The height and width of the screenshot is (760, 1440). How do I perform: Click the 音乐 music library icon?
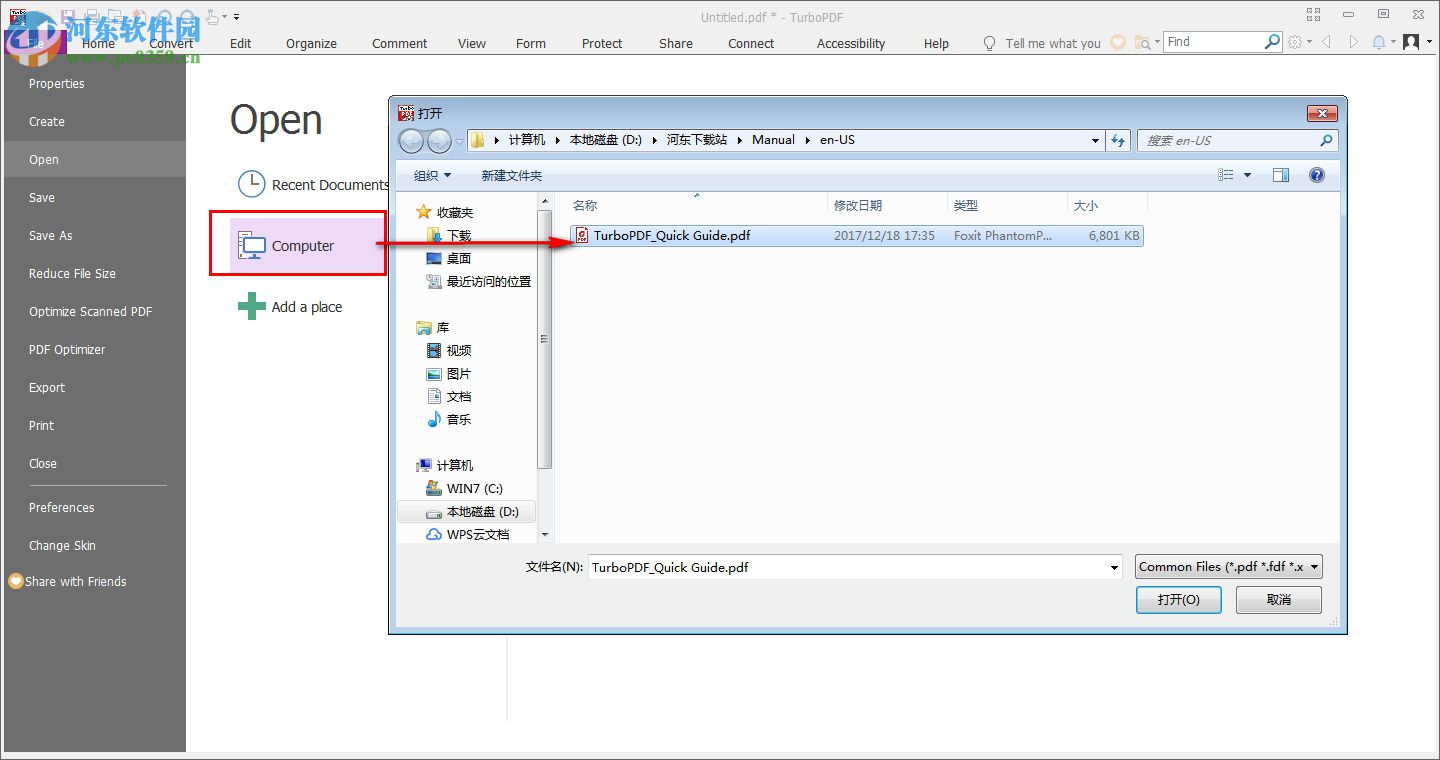(x=437, y=418)
